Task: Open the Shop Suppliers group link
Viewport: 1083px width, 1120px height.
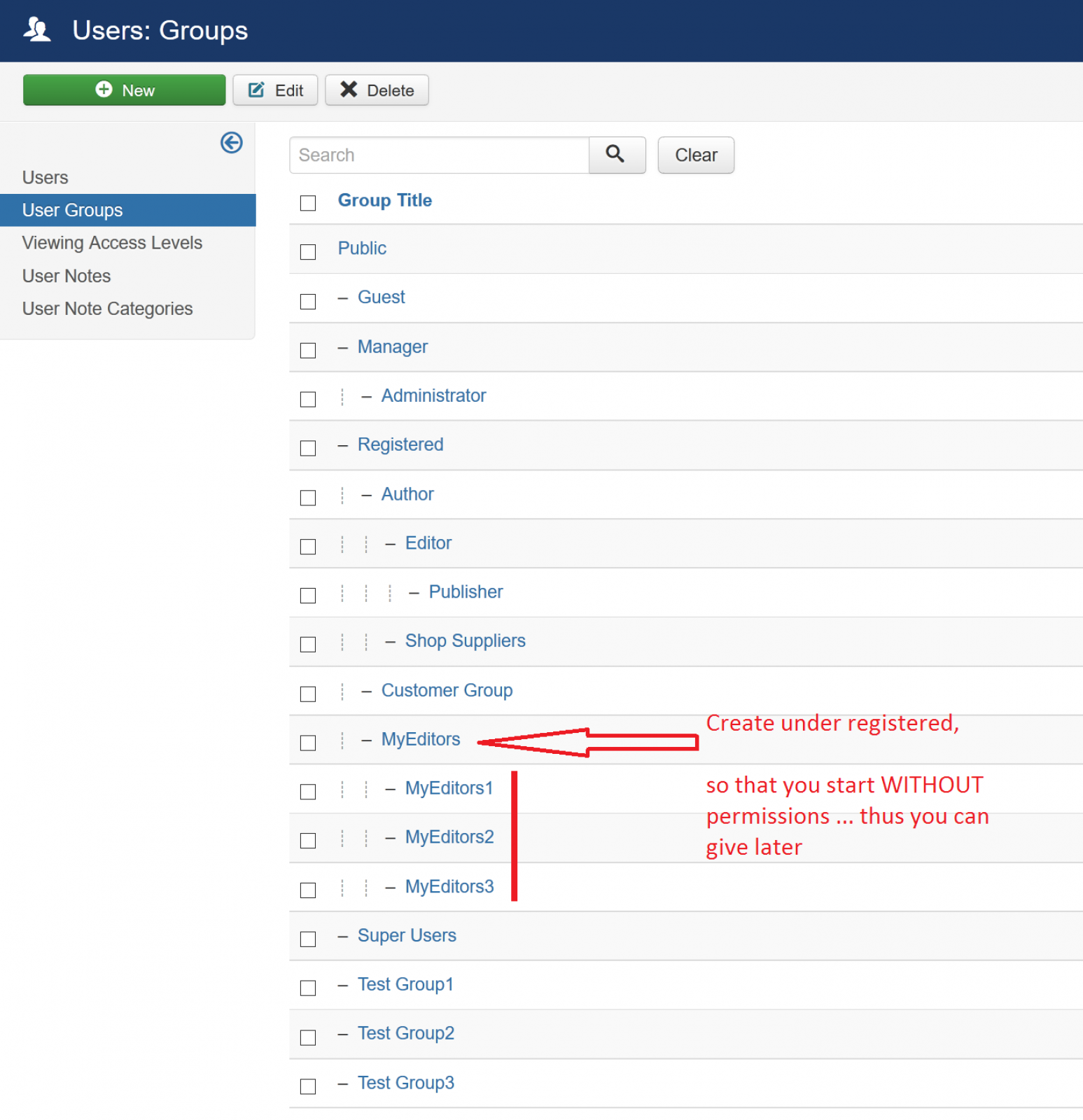Action: point(466,641)
